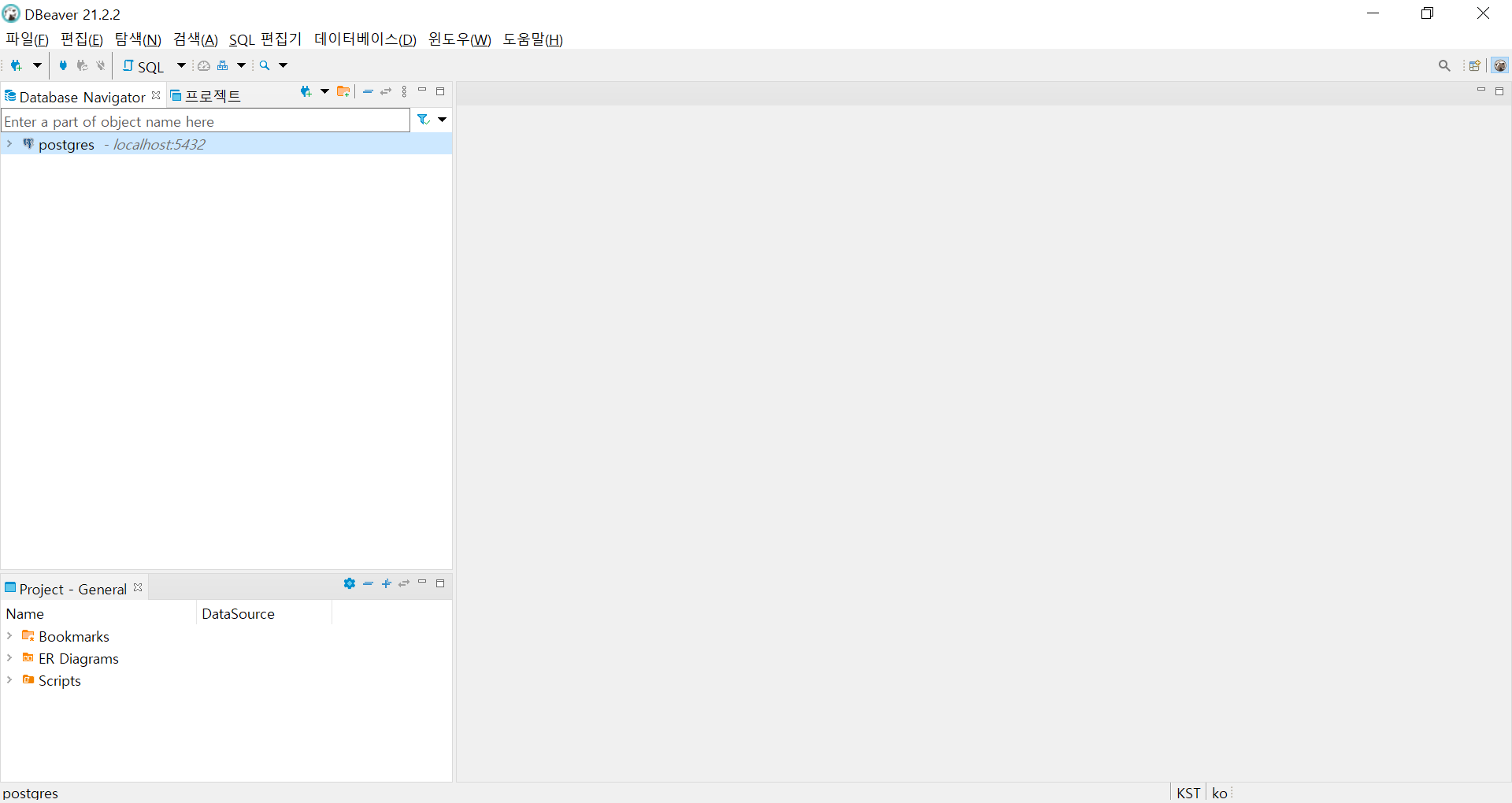Click the gear configure icon in Project panel

coord(350,583)
